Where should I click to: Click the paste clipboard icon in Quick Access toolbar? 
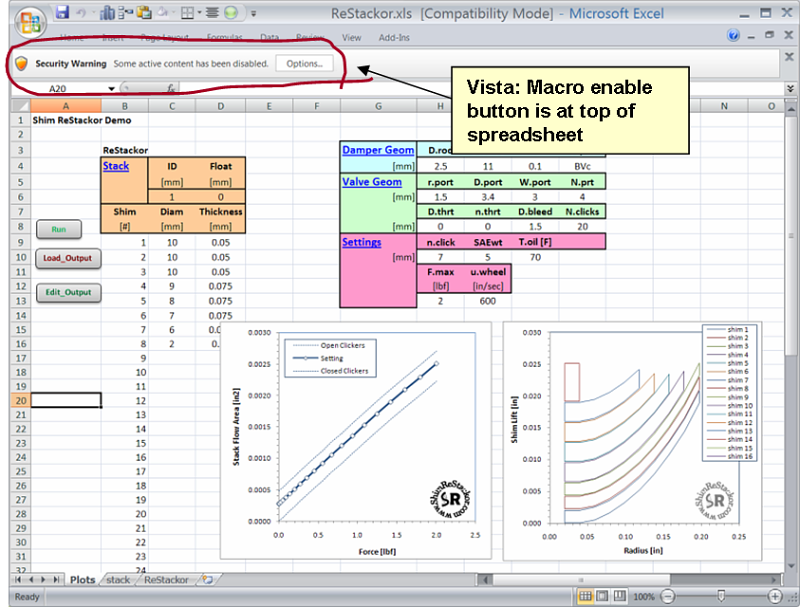tap(144, 13)
